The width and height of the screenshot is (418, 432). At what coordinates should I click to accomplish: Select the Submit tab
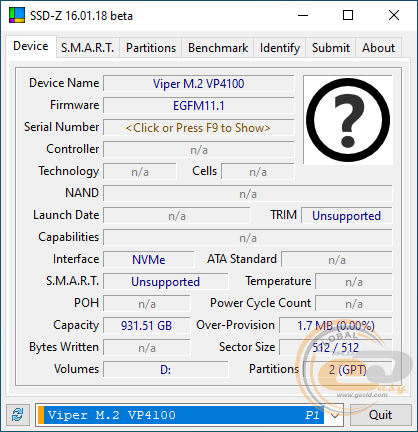331,48
